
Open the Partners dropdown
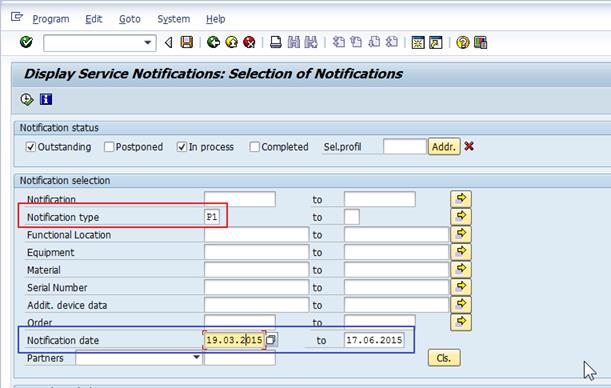(196, 358)
